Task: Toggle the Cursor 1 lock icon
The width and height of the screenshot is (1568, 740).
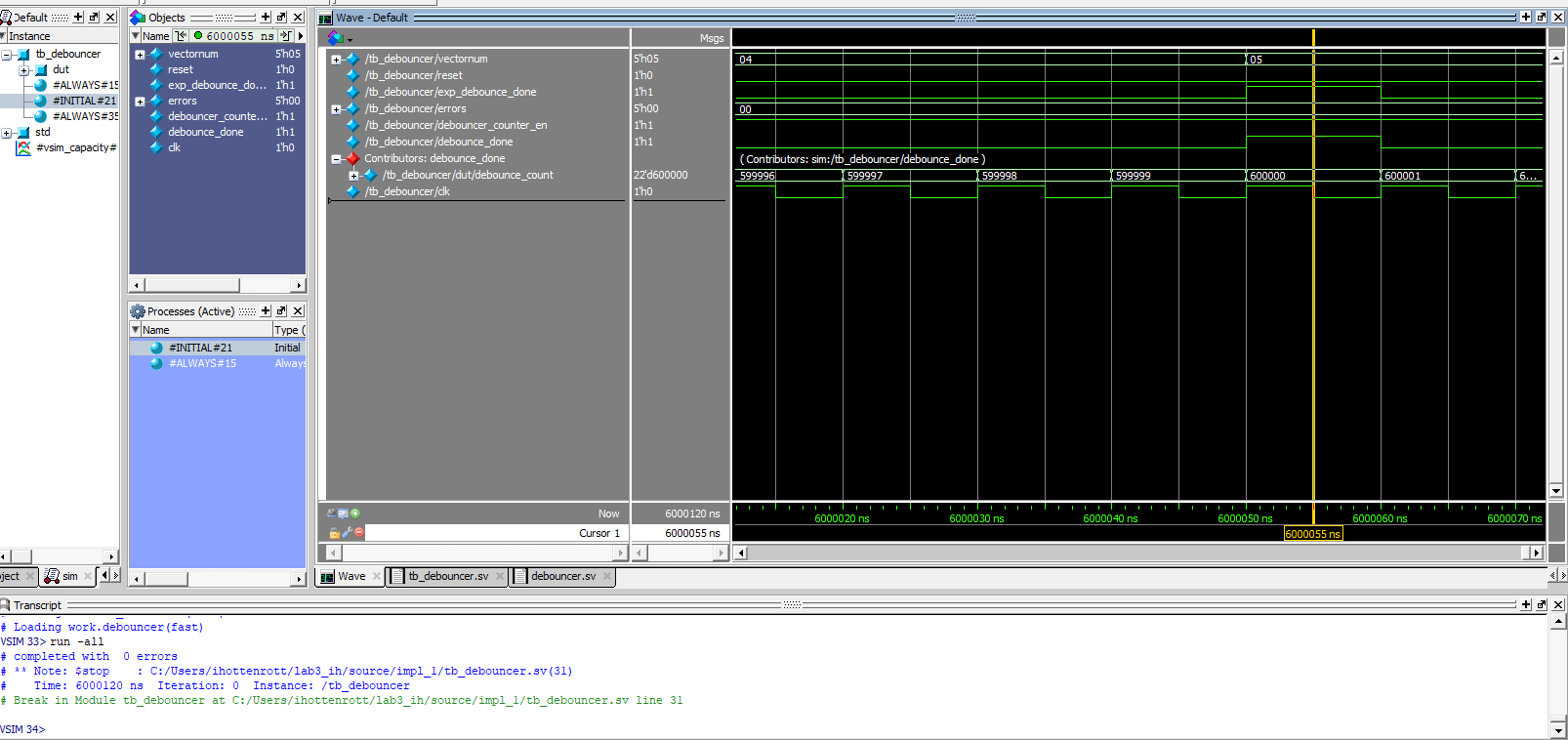Action: (x=334, y=533)
